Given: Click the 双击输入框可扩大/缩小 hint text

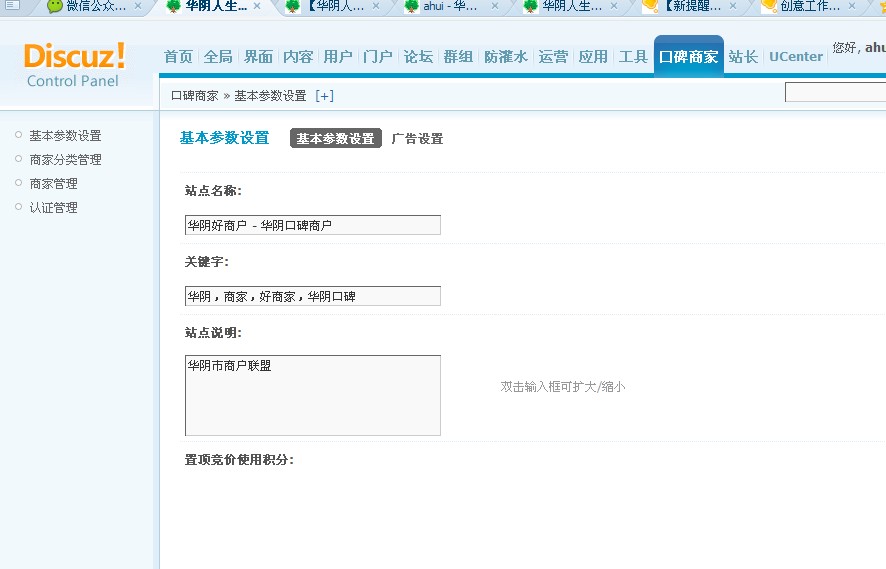Looking at the screenshot, I should (563, 387).
